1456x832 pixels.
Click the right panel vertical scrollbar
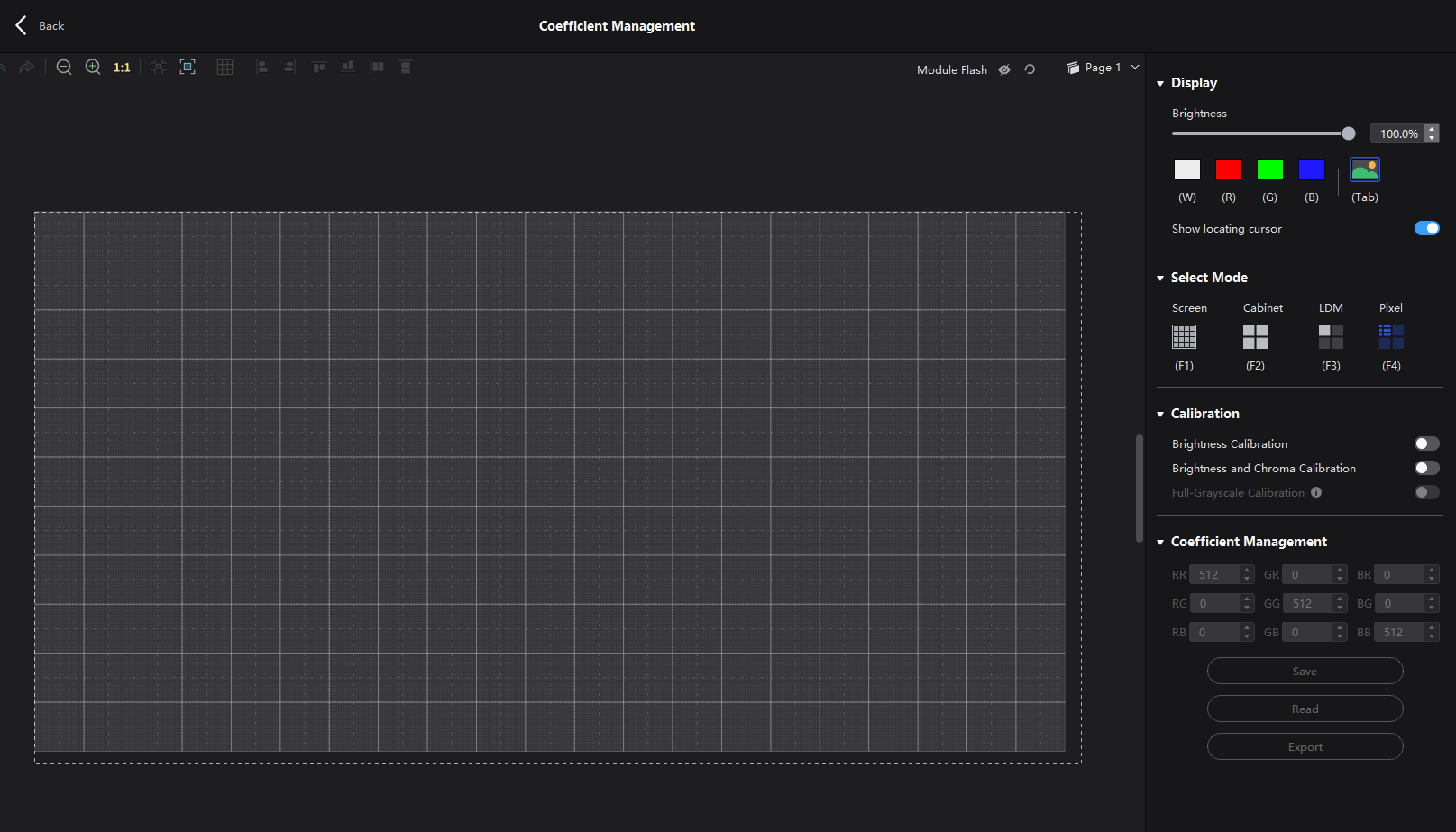pyautogui.click(x=1140, y=489)
